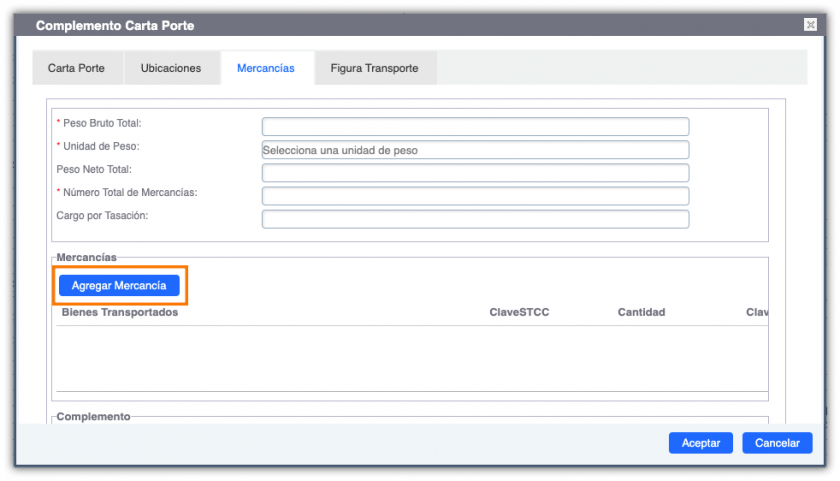Viewport: 840px width, 481px height.
Task: Select the Cargo por Tasación input
Action: tap(475, 219)
